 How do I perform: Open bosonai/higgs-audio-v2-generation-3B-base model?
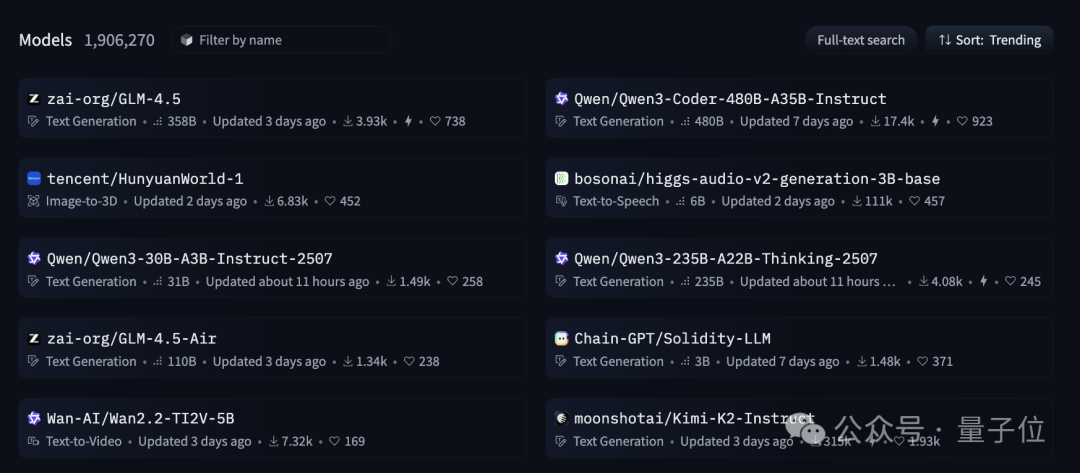(x=799, y=188)
